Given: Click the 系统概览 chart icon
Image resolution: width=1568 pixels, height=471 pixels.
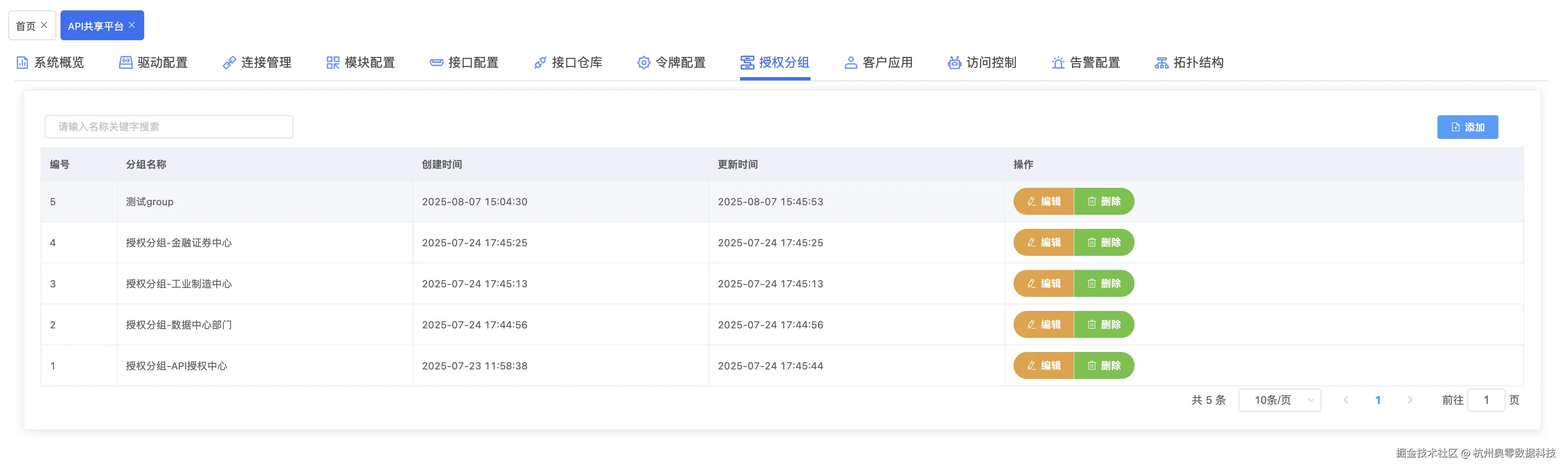Looking at the screenshot, I should (x=22, y=63).
